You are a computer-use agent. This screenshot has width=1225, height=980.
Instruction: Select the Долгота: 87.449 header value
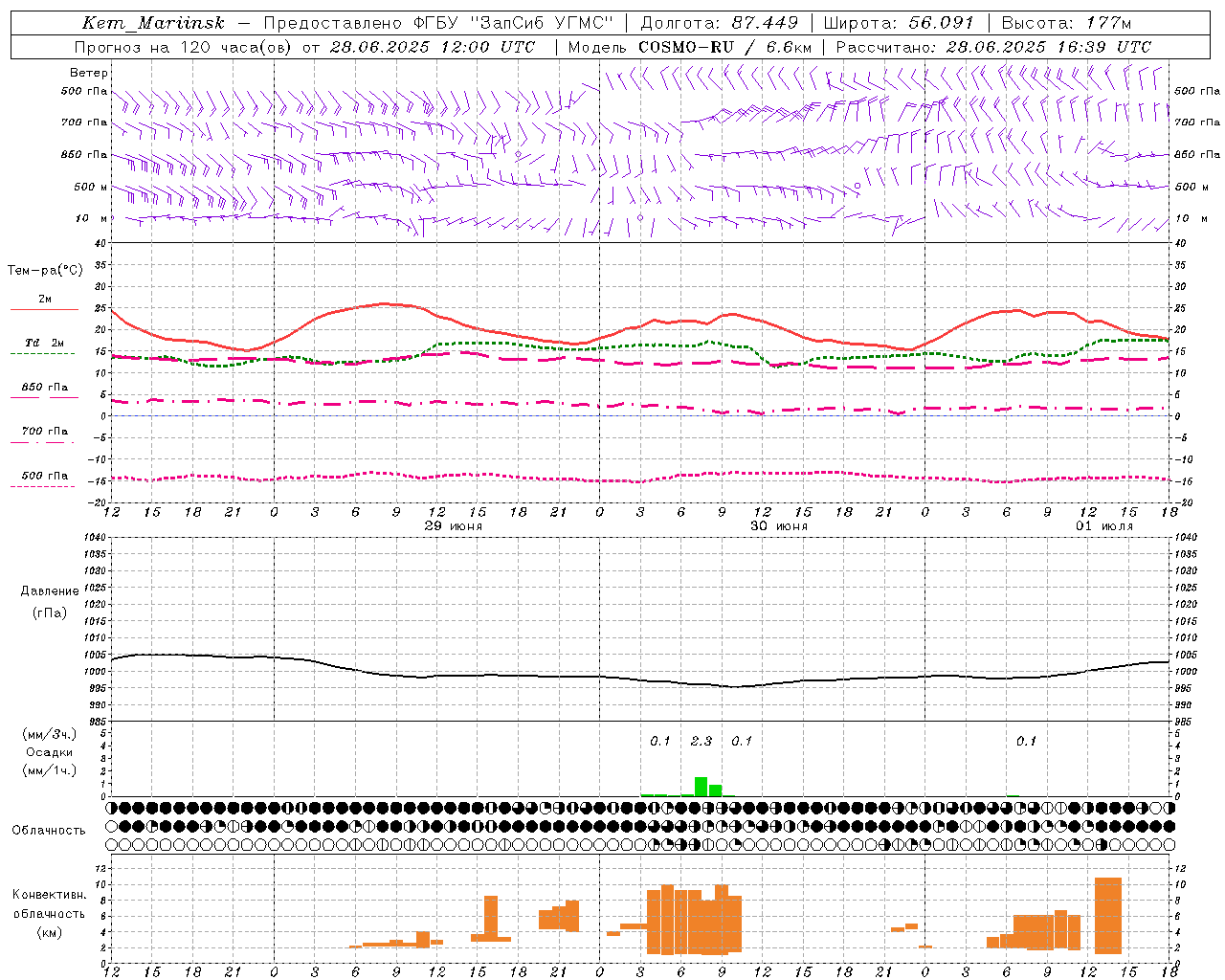719,23
